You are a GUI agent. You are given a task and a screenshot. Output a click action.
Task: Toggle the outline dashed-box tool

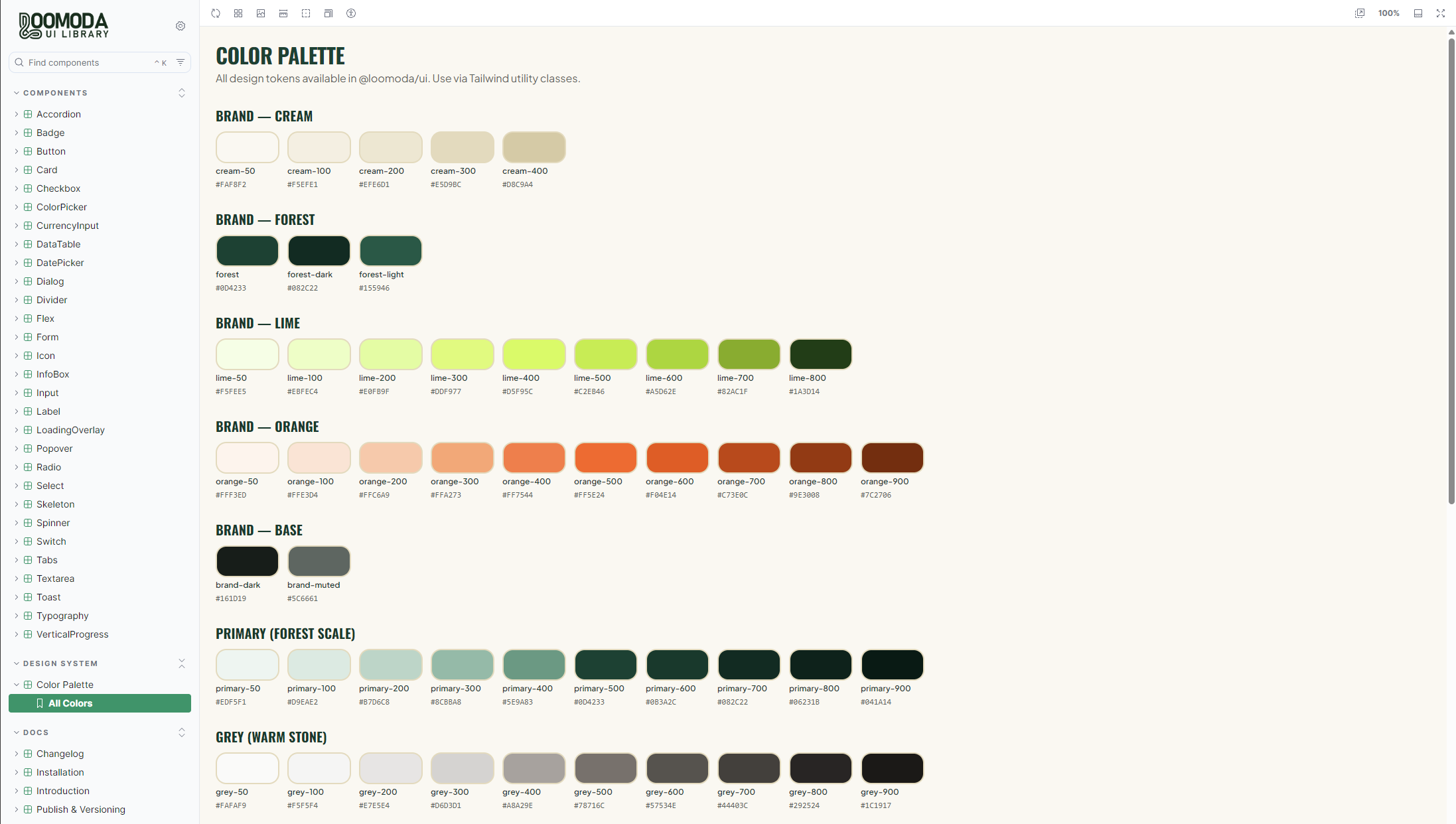point(306,13)
